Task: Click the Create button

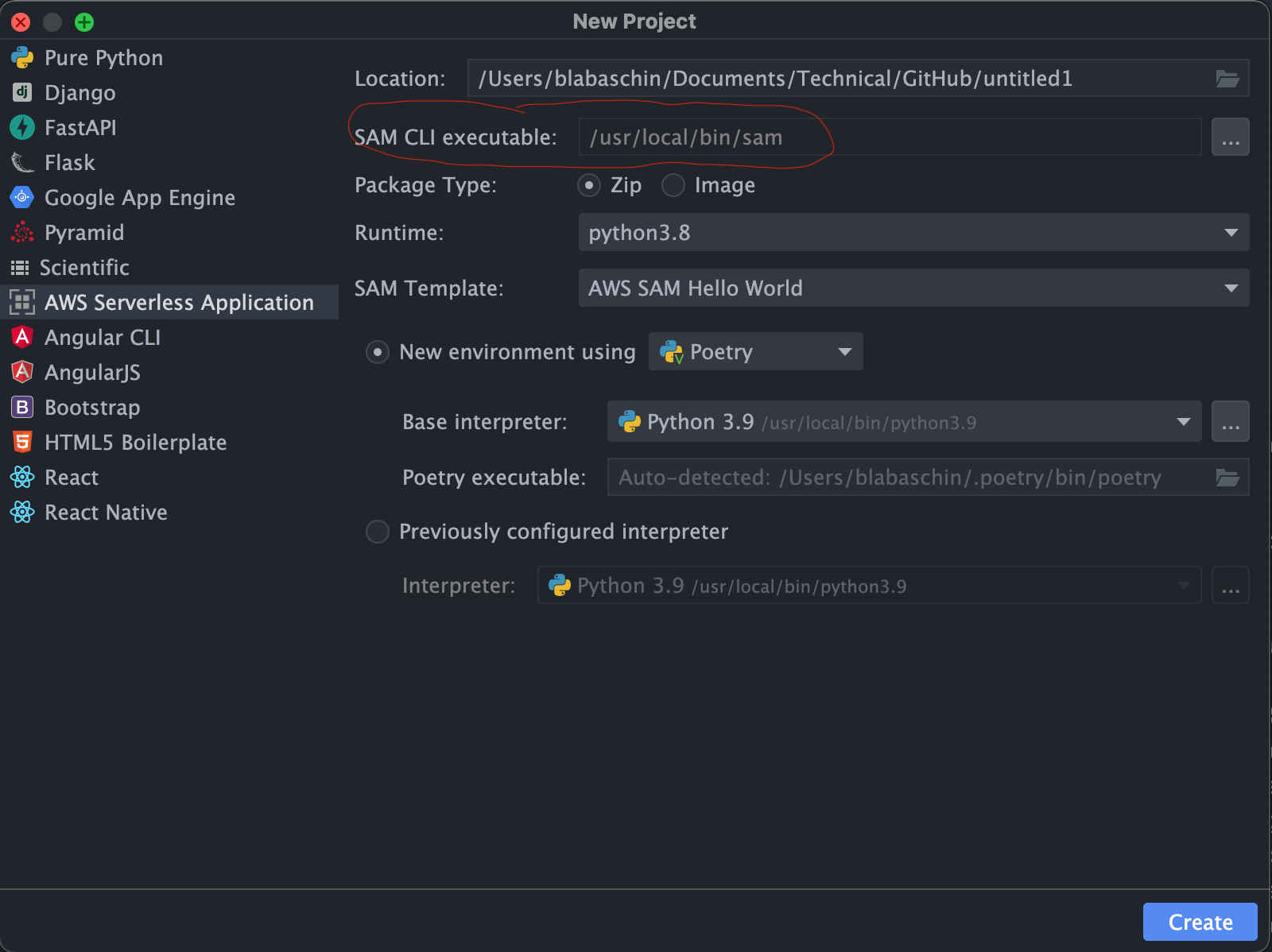Action: click(1200, 922)
